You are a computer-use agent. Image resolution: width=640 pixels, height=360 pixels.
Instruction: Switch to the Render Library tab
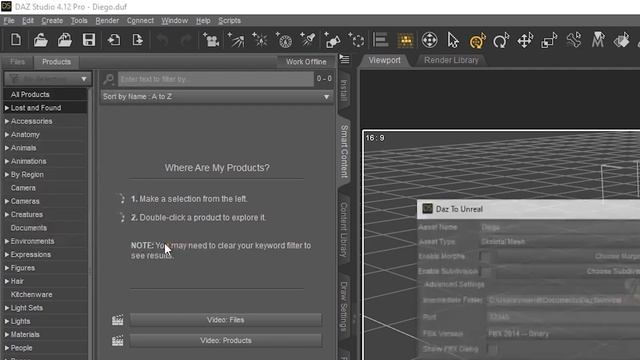pos(451,60)
